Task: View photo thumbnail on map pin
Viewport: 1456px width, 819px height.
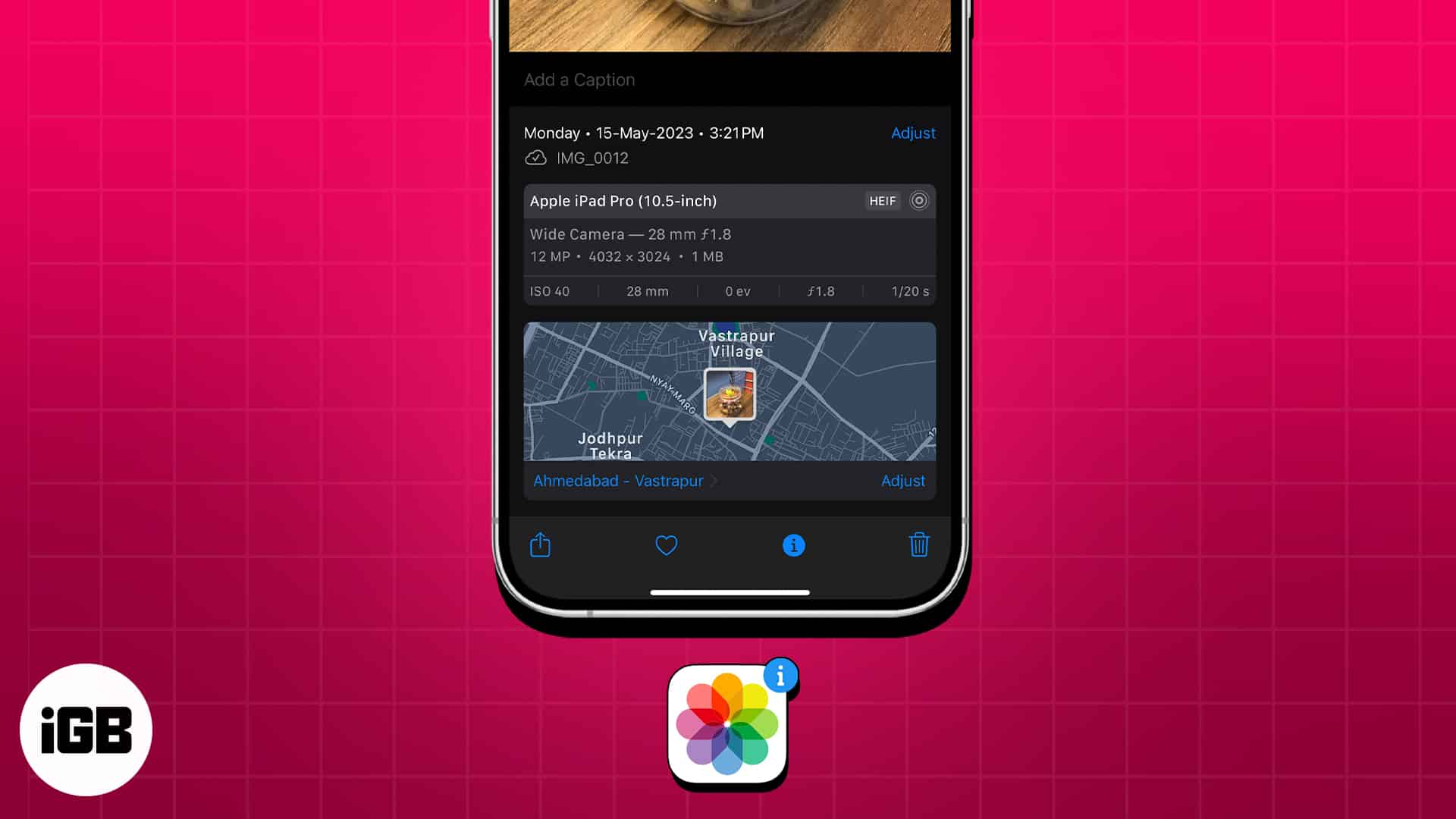Action: pyautogui.click(x=729, y=394)
